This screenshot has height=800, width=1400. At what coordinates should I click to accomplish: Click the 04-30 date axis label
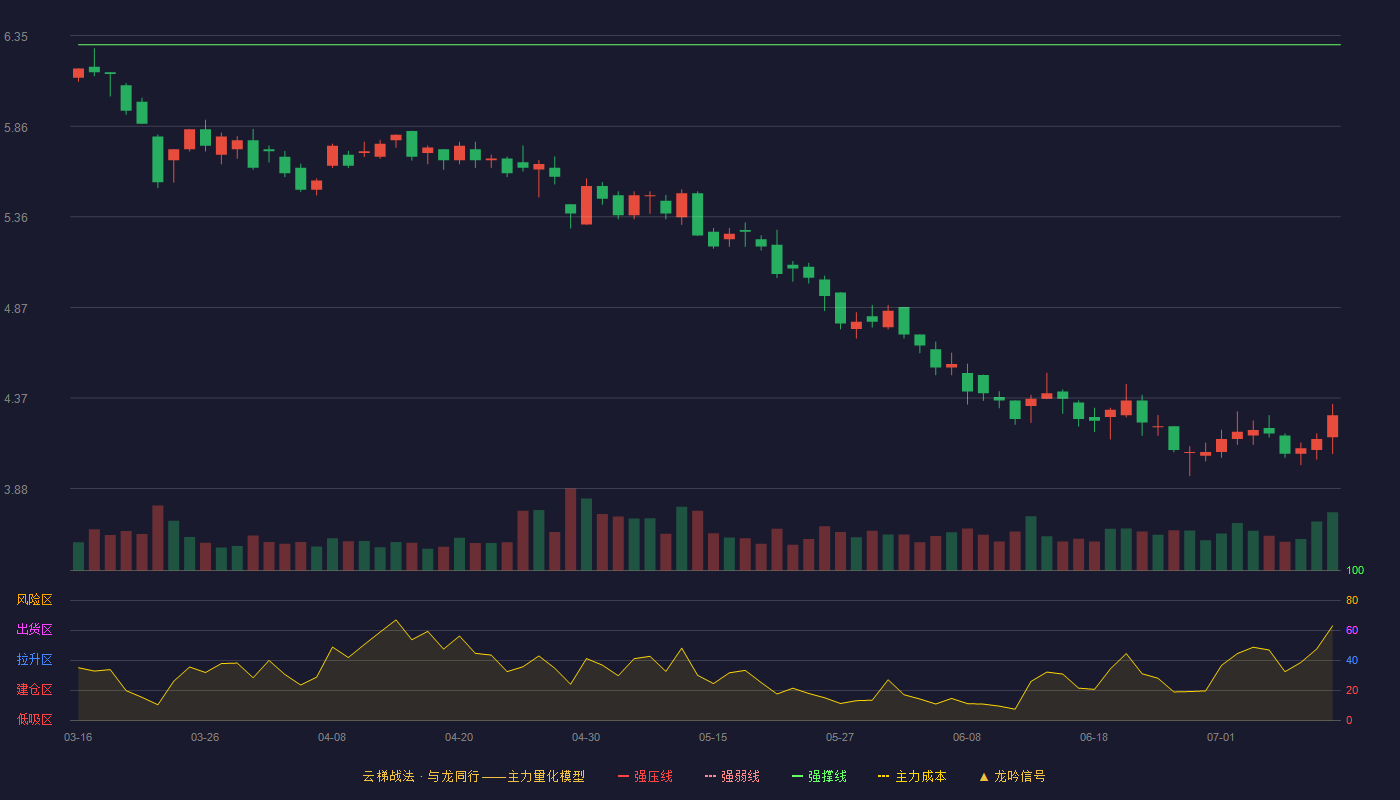(x=586, y=737)
